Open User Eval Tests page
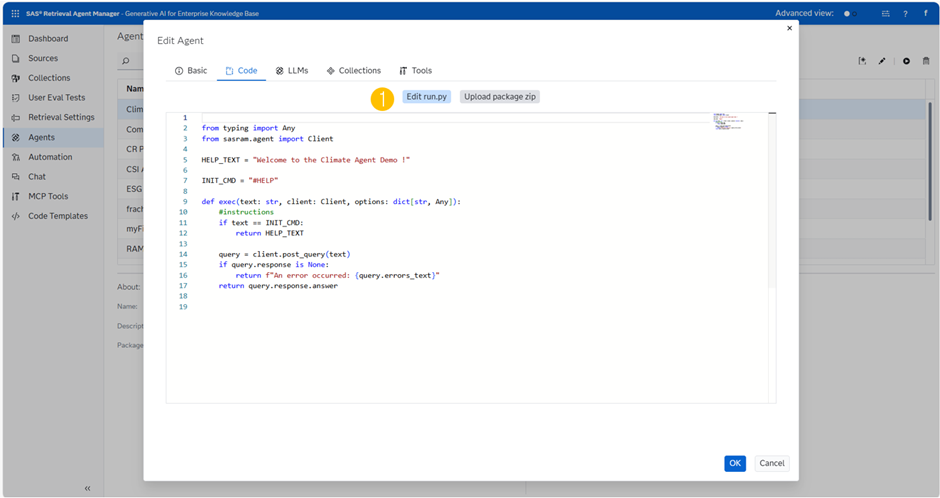The width and height of the screenshot is (940, 498). coord(56,98)
